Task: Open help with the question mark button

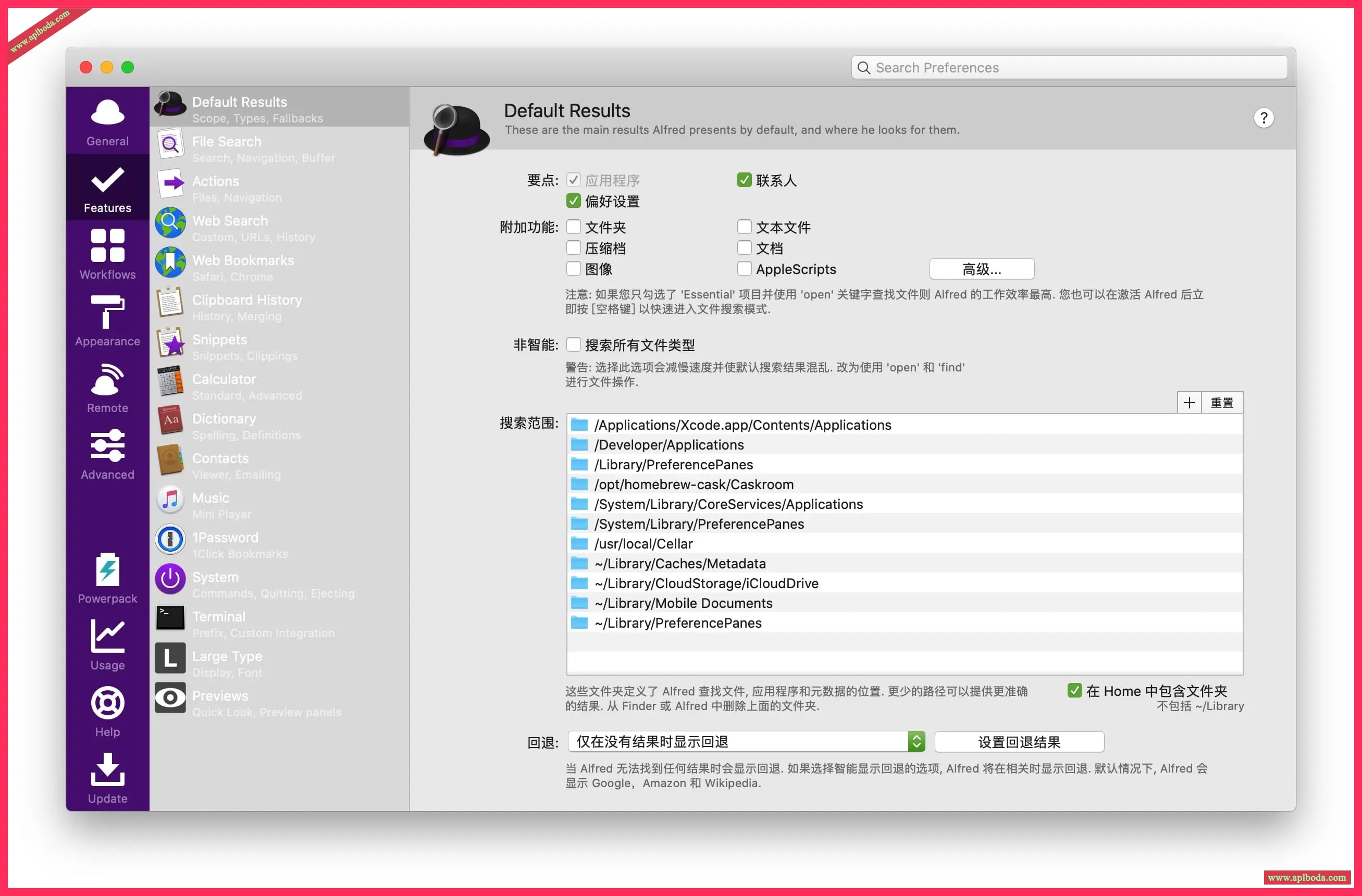Action: click(1264, 118)
